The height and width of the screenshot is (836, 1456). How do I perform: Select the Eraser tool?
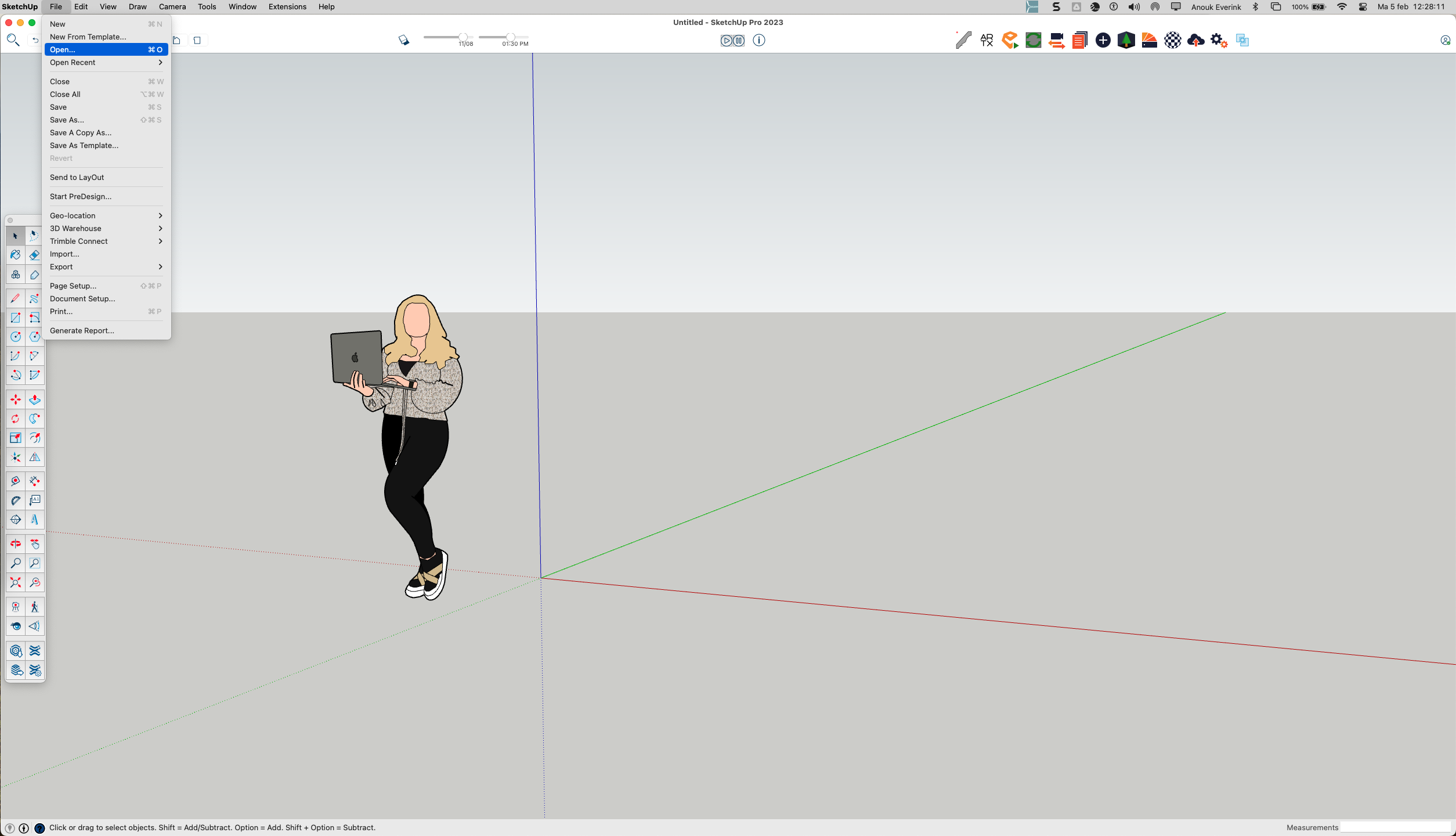click(x=35, y=255)
